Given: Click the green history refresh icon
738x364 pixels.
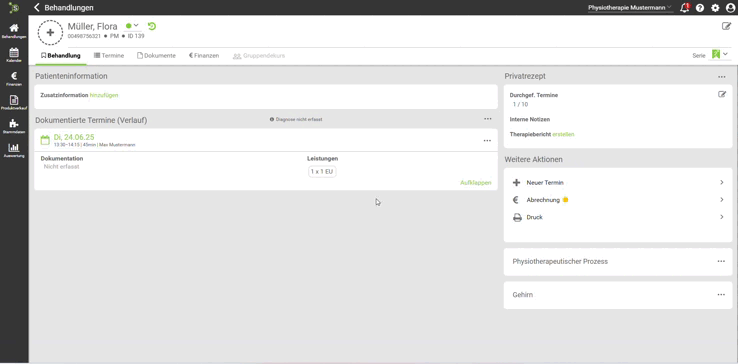Looking at the screenshot, I should (152, 26).
